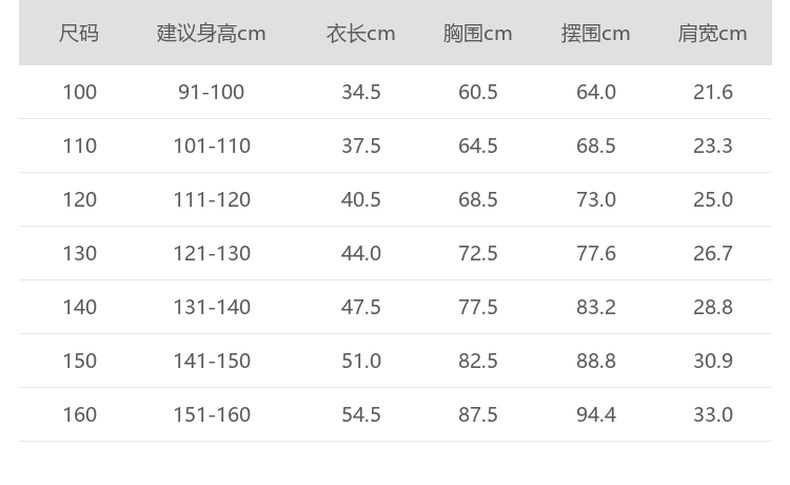Screen dimensions: 790x485
Task: Select the 34.5 garment length cell
Action: [361, 92]
